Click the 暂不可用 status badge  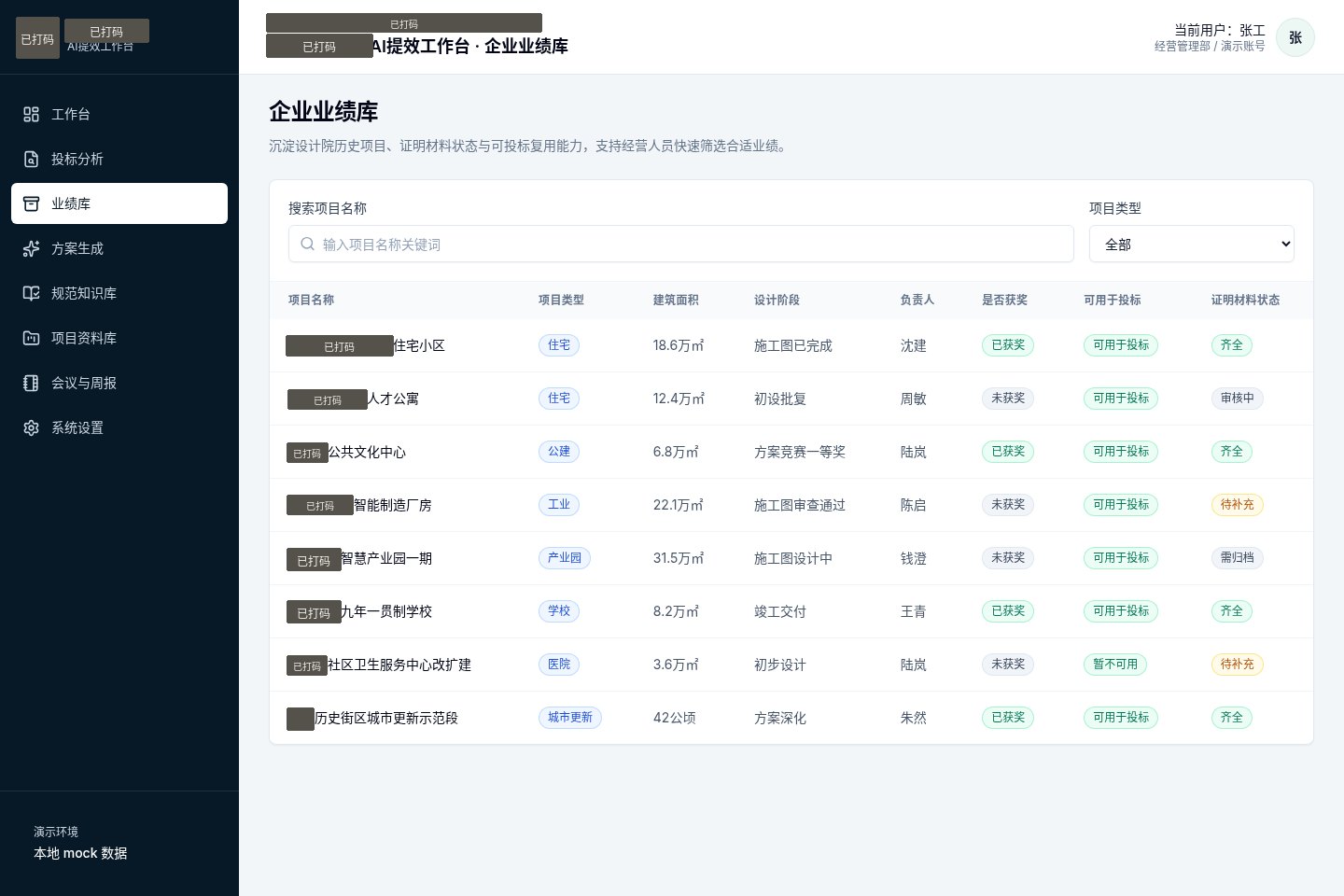point(1115,665)
